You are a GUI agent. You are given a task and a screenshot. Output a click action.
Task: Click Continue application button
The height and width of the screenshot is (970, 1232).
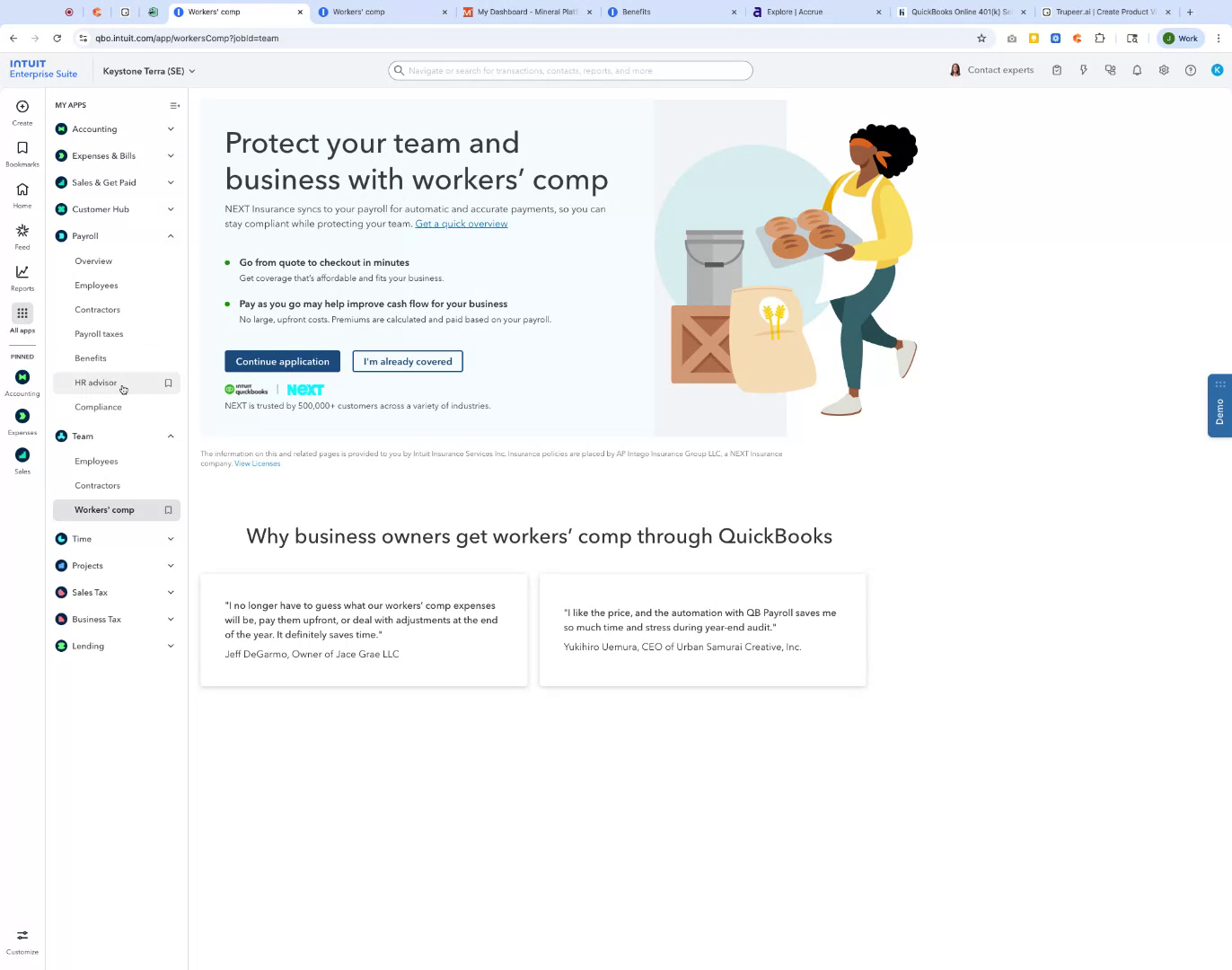click(x=282, y=361)
